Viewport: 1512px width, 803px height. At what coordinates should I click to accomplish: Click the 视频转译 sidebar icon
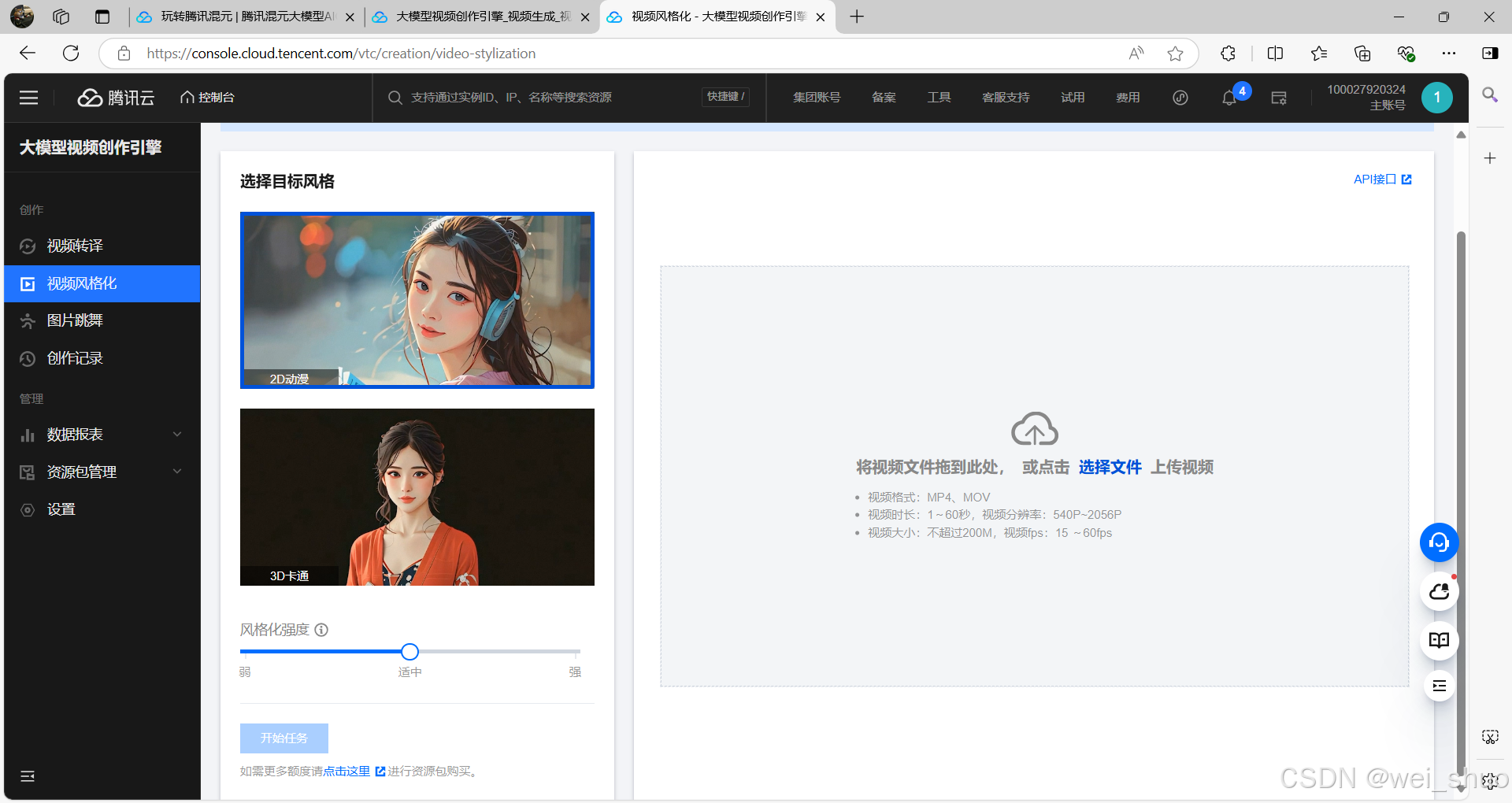(x=28, y=246)
